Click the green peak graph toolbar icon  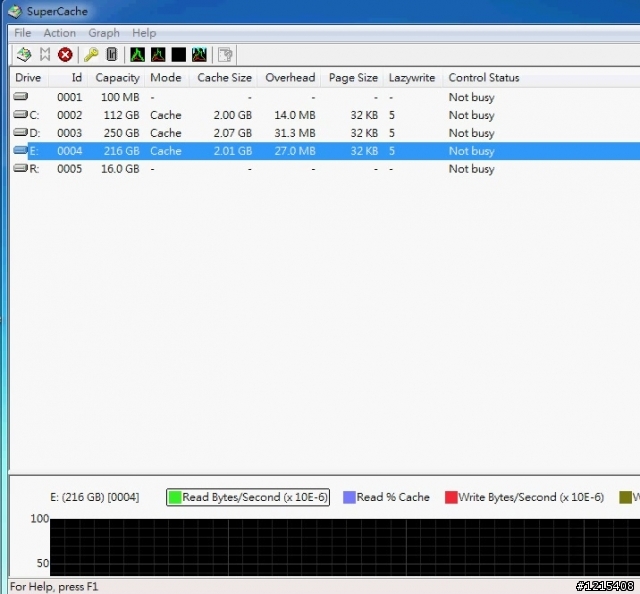tap(138, 55)
